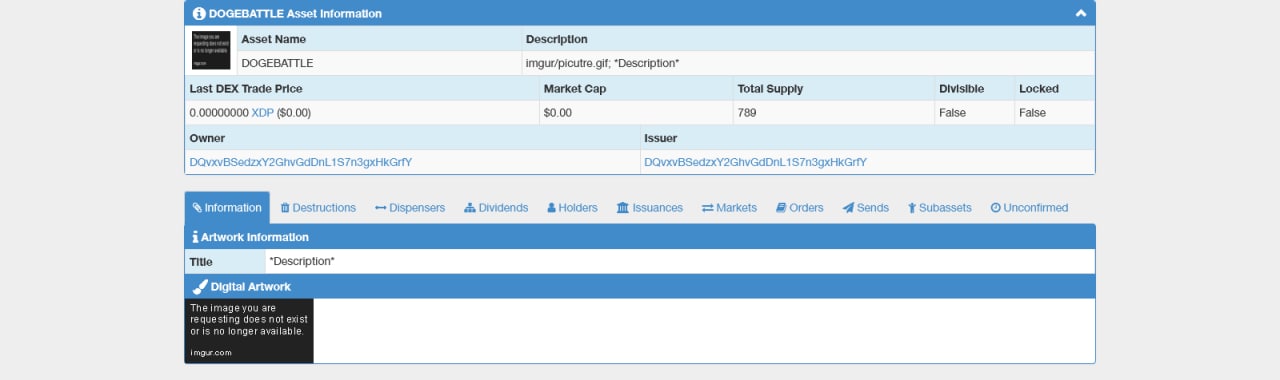Click the paperclip icon on Information tab
Screen dimensions: 1280x380
pyautogui.click(x=197, y=208)
